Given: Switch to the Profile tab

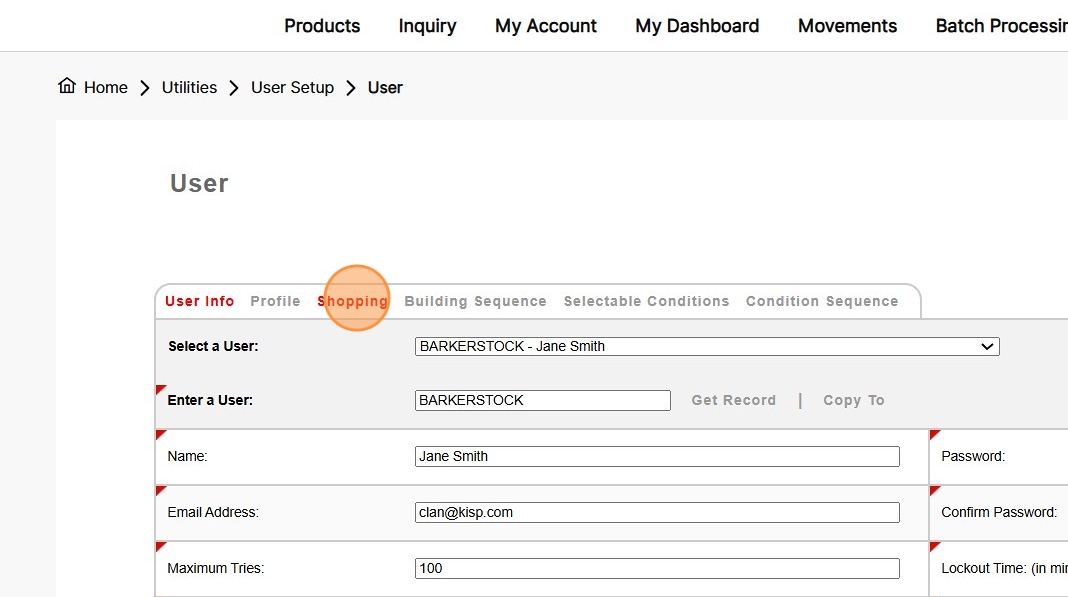Looking at the screenshot, I should coord(275,301).
